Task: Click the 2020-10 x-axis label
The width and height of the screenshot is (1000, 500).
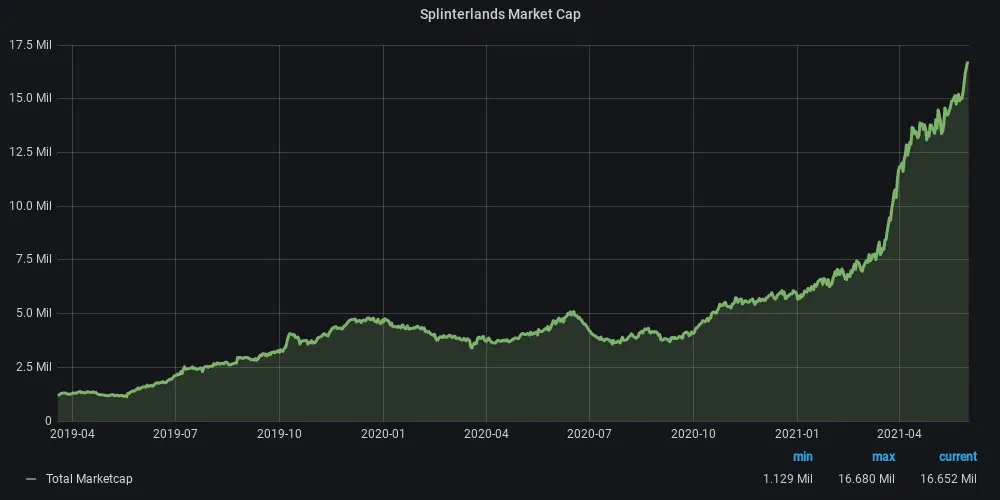Action: tap(693, 434)
